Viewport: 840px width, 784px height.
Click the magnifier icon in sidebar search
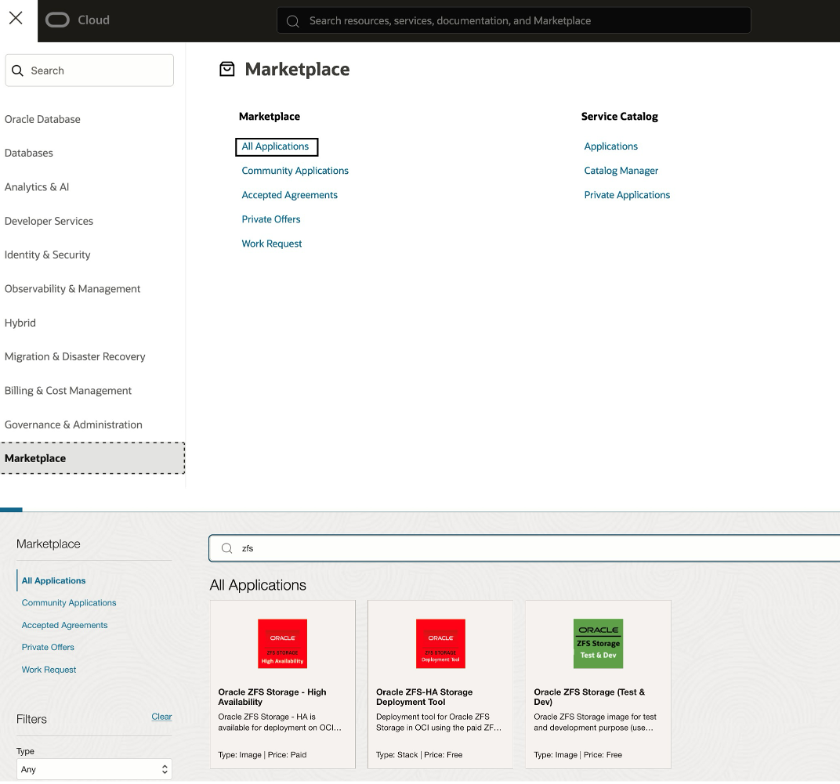pos(18,71)
